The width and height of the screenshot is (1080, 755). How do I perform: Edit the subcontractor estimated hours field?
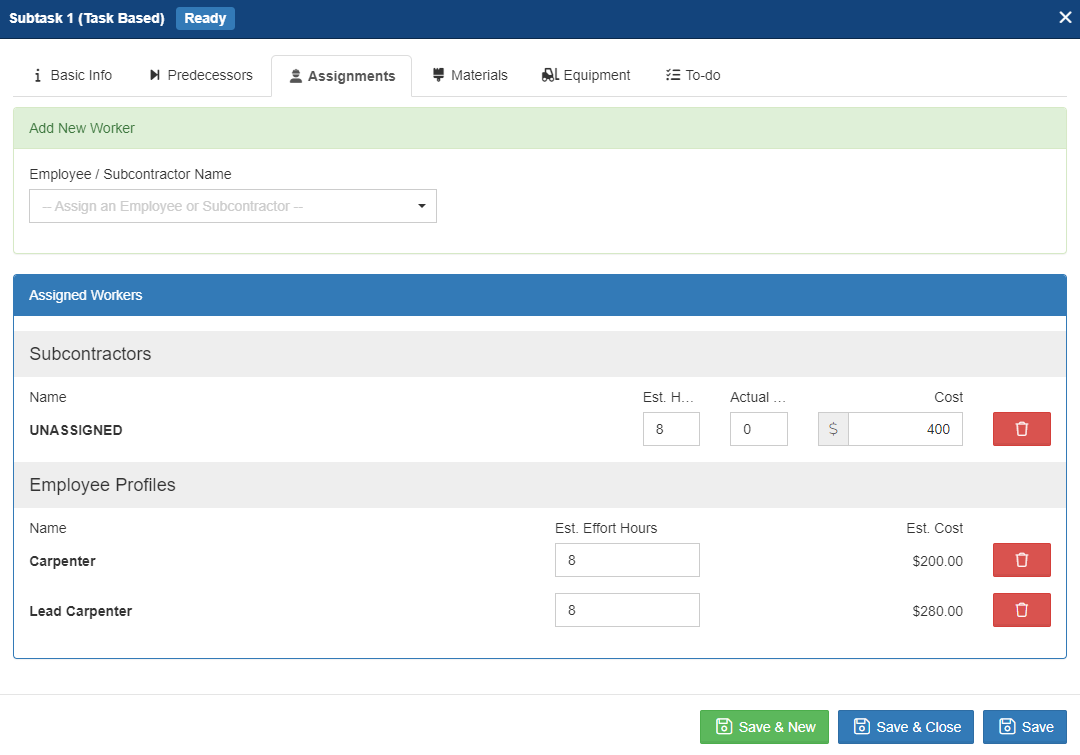point(671,429)
